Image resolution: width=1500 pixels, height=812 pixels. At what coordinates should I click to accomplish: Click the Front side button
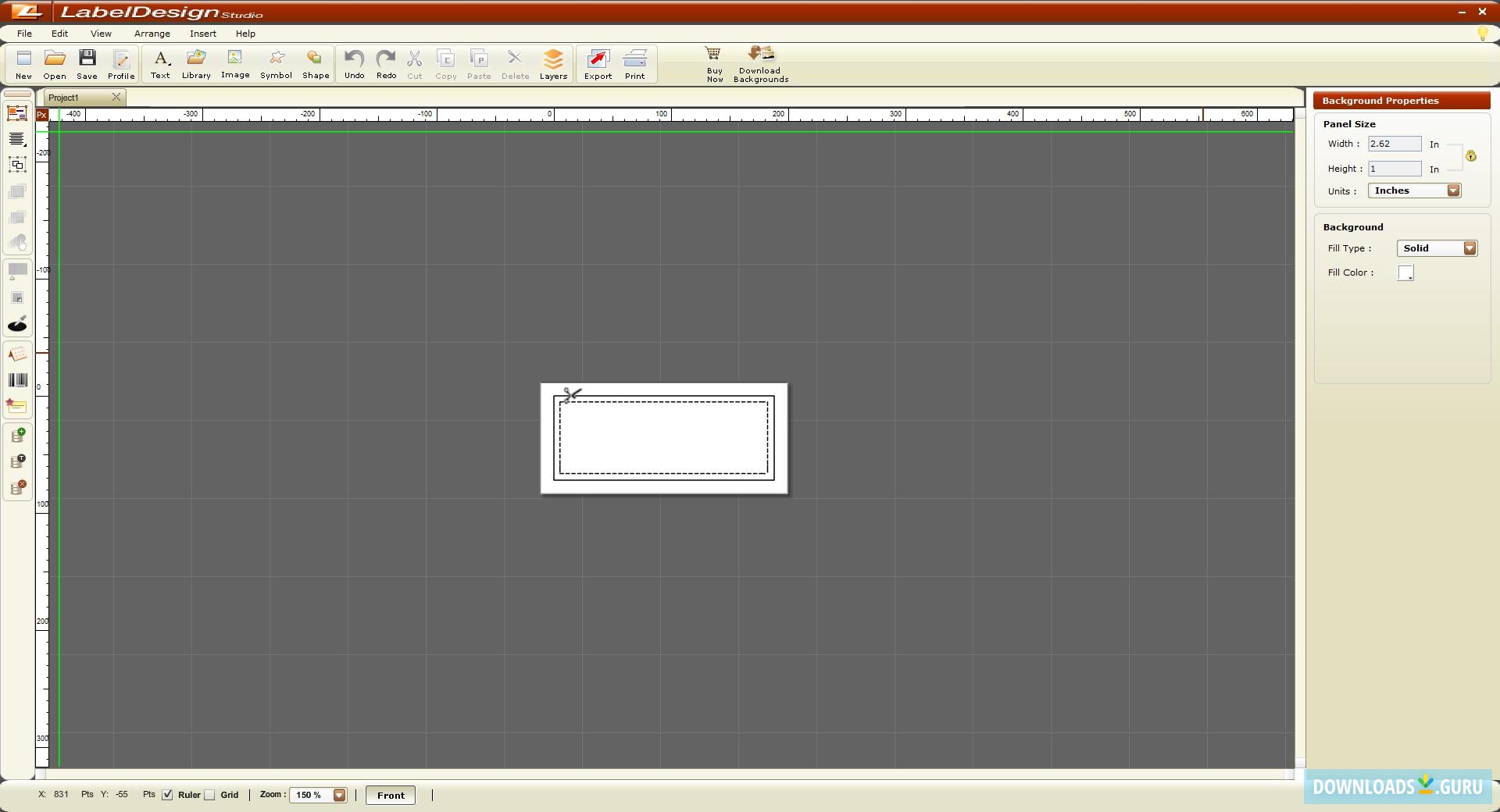pyautogui.click(x=391, y=795)
